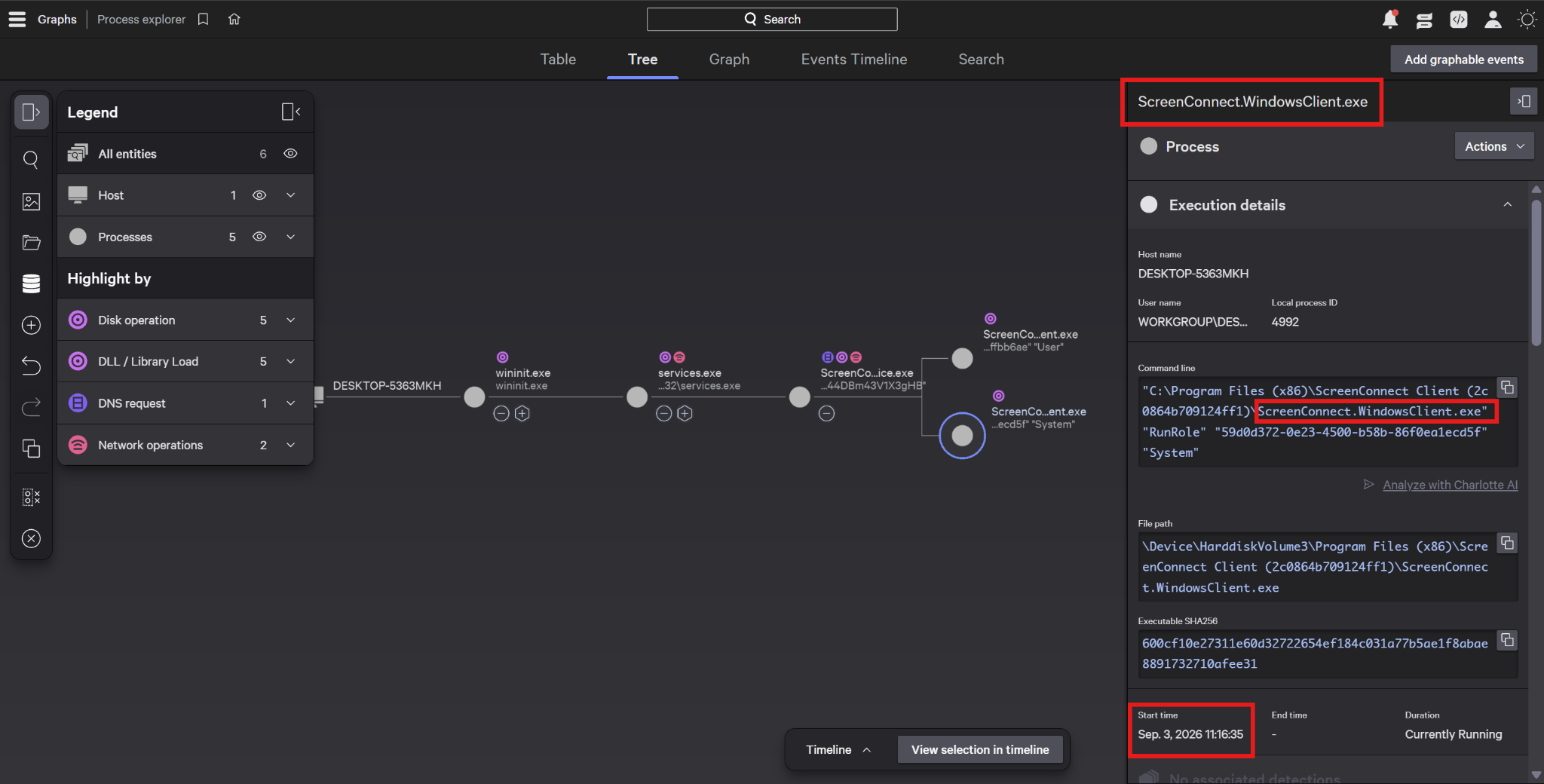Viewport: 1544px width, 784px height.
Task: Undo the last graph action
Action: point(31,366)
